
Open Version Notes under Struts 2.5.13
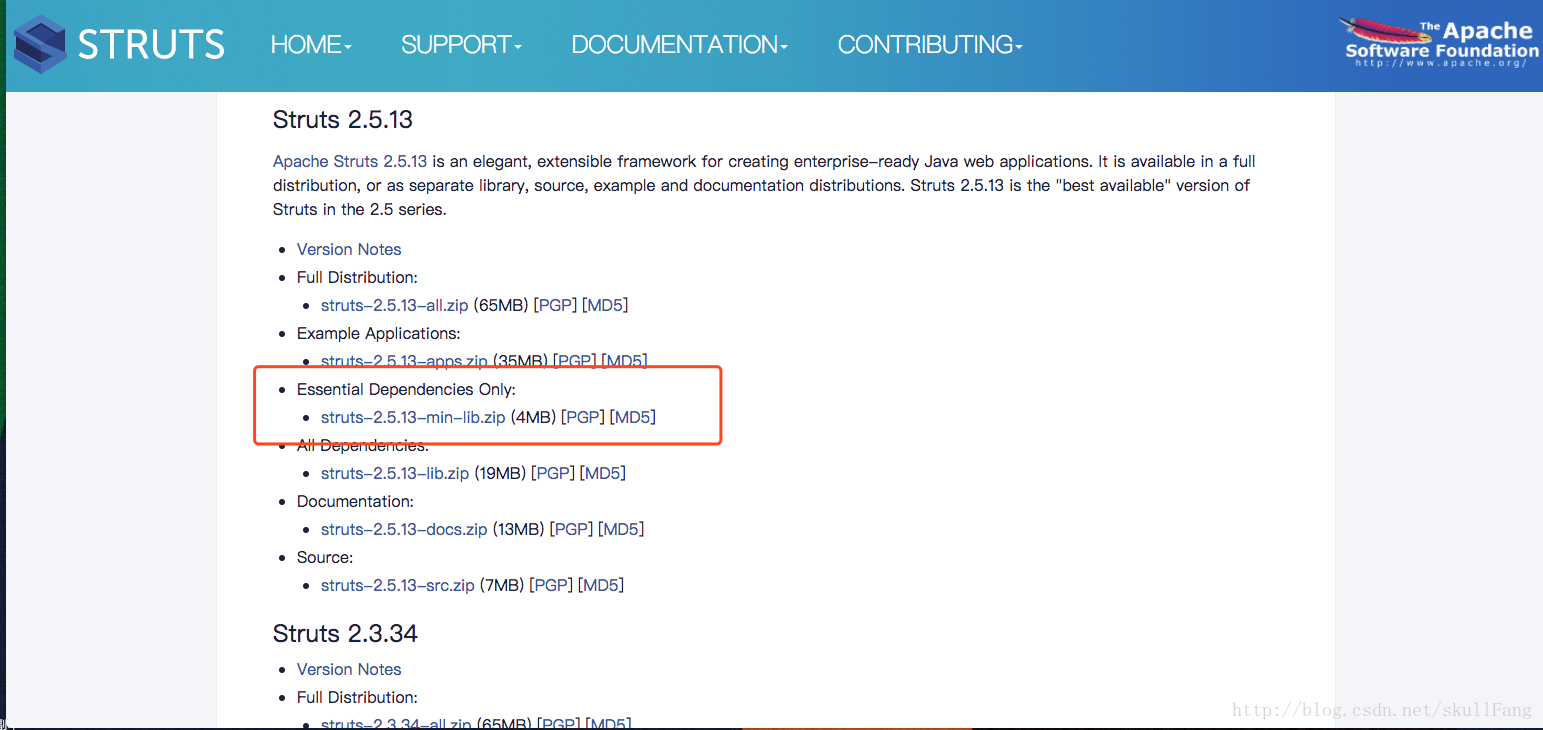[x=349, y=249]
